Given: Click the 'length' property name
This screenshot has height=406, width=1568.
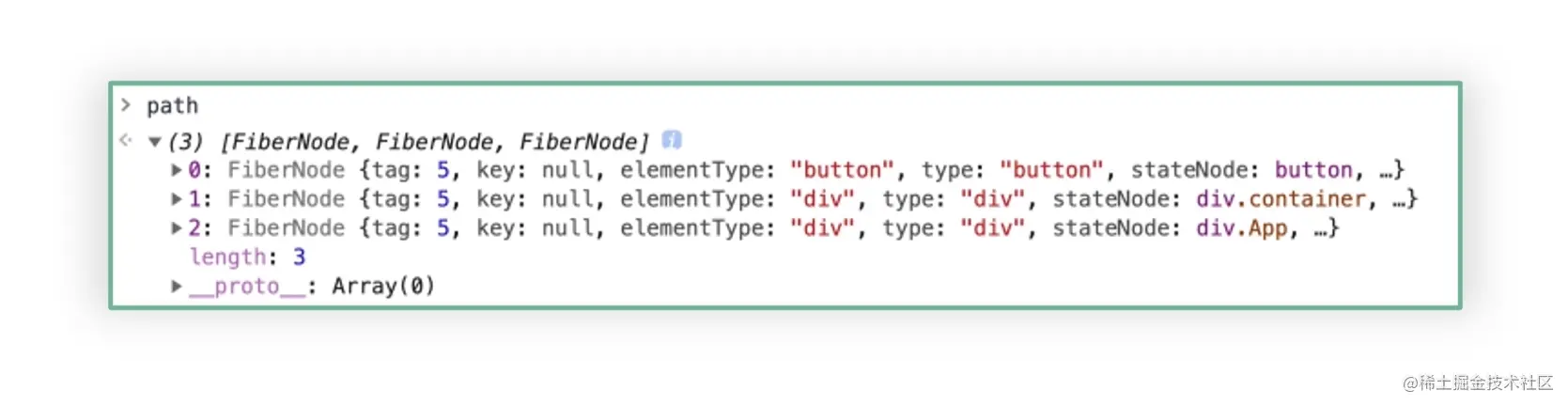Looking at the screenshot, I should point(227,258).
